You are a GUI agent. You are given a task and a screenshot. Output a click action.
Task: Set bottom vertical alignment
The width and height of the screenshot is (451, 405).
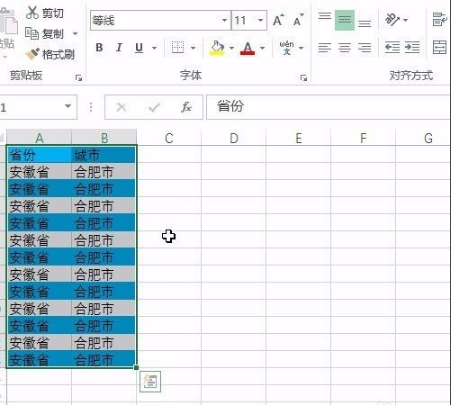(x=364, y=23)
